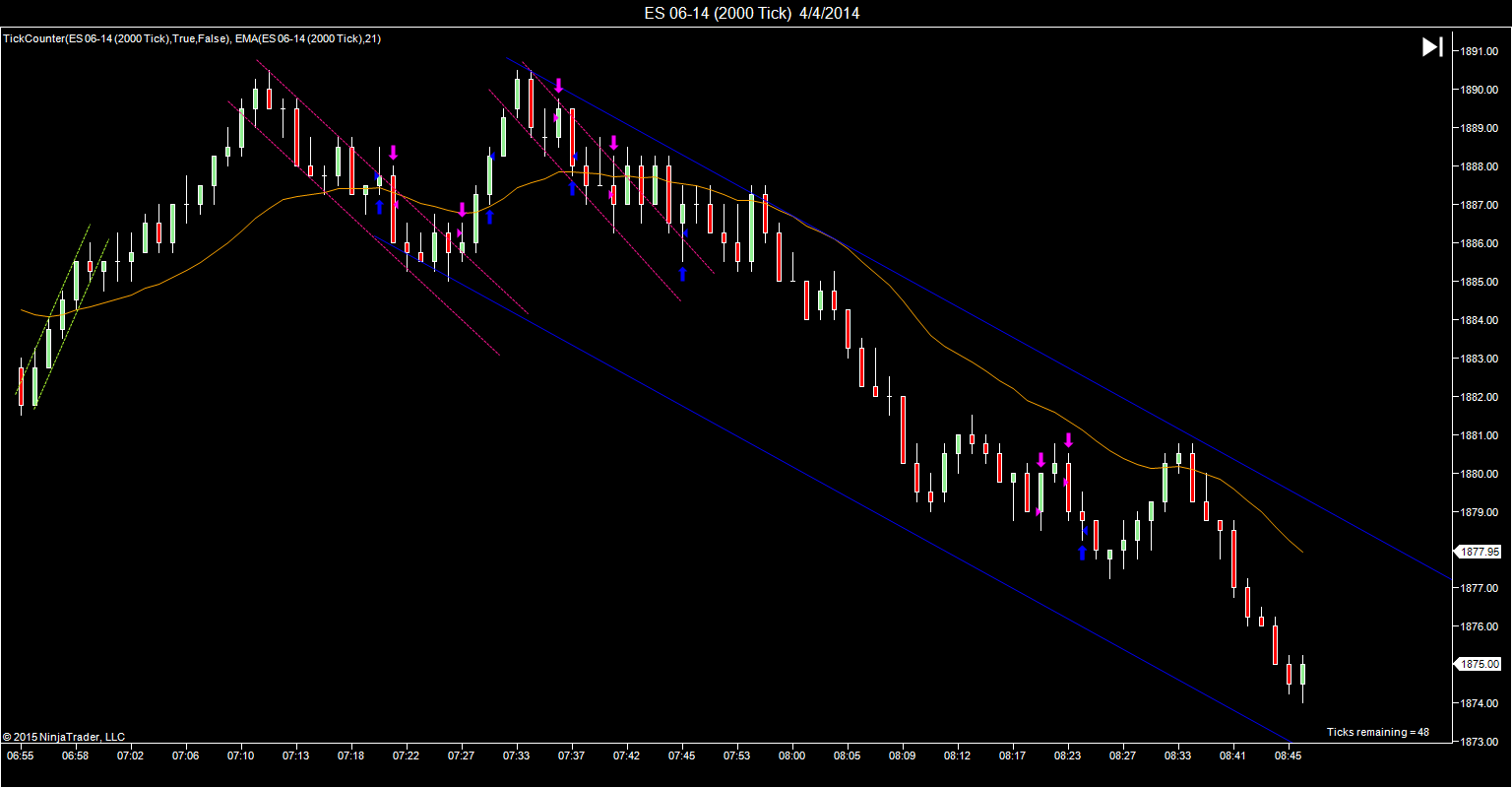Click the 08:17 time axis label

(1013, 756)
